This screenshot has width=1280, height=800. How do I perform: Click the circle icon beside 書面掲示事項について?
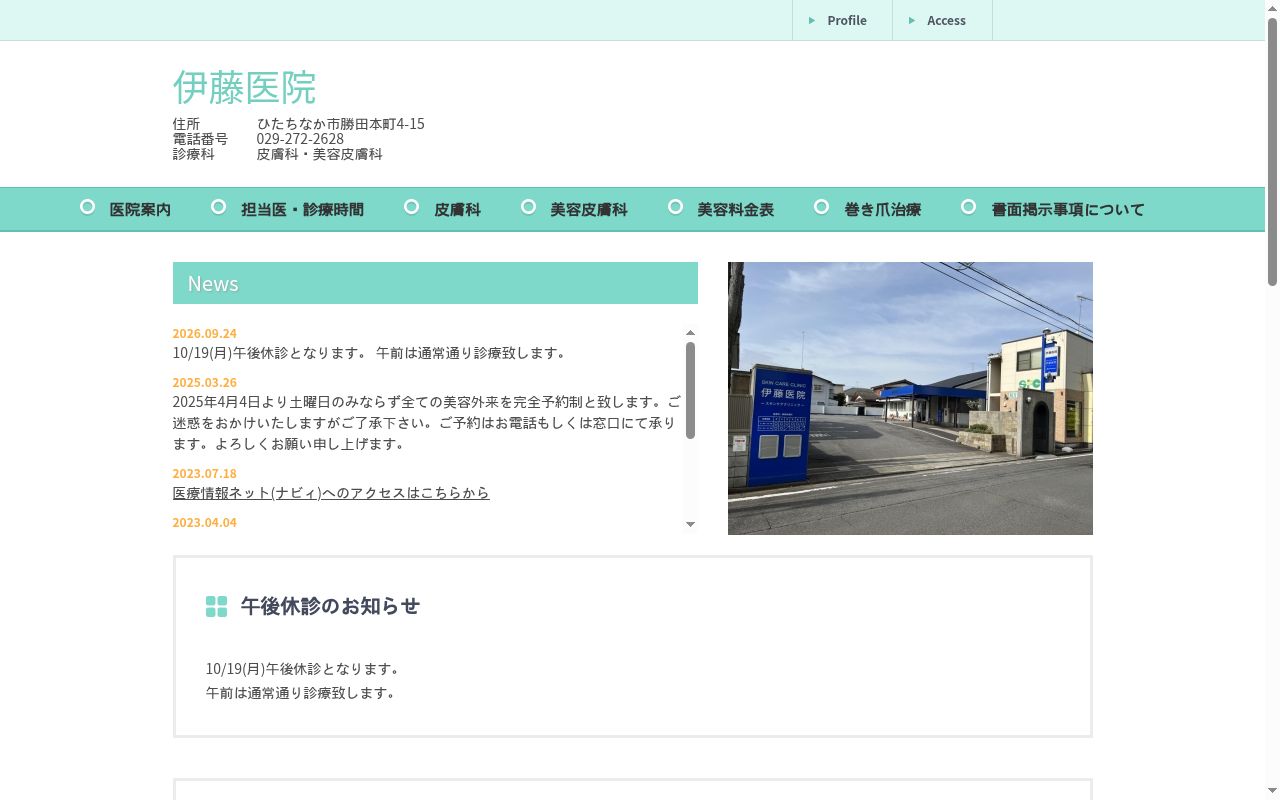coord(969,207)
